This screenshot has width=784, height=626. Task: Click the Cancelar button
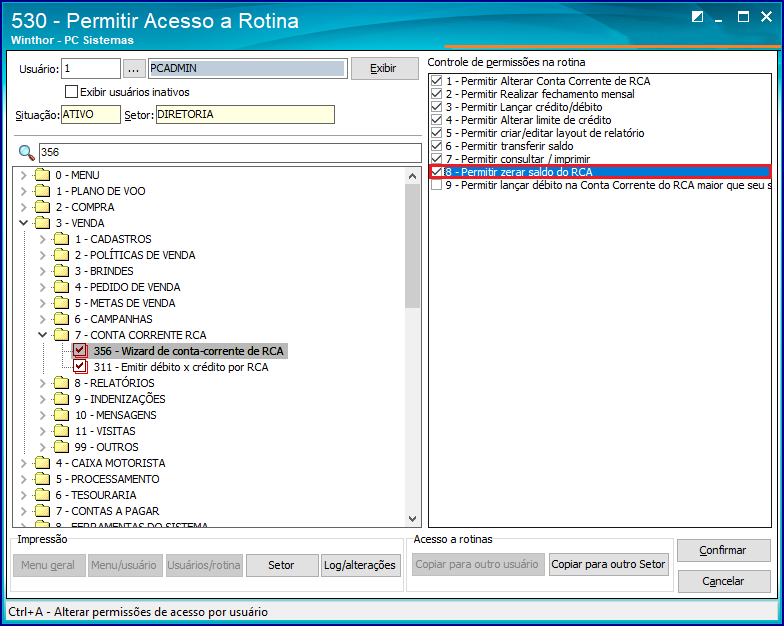[724, 581]
